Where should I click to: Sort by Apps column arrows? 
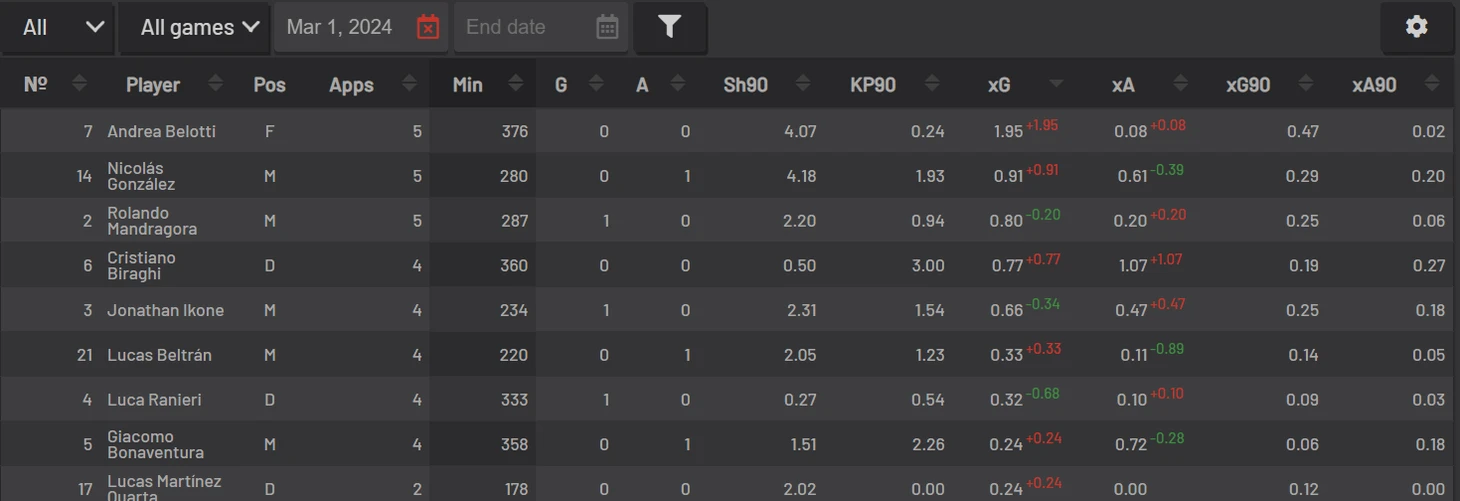pos(409,84)
